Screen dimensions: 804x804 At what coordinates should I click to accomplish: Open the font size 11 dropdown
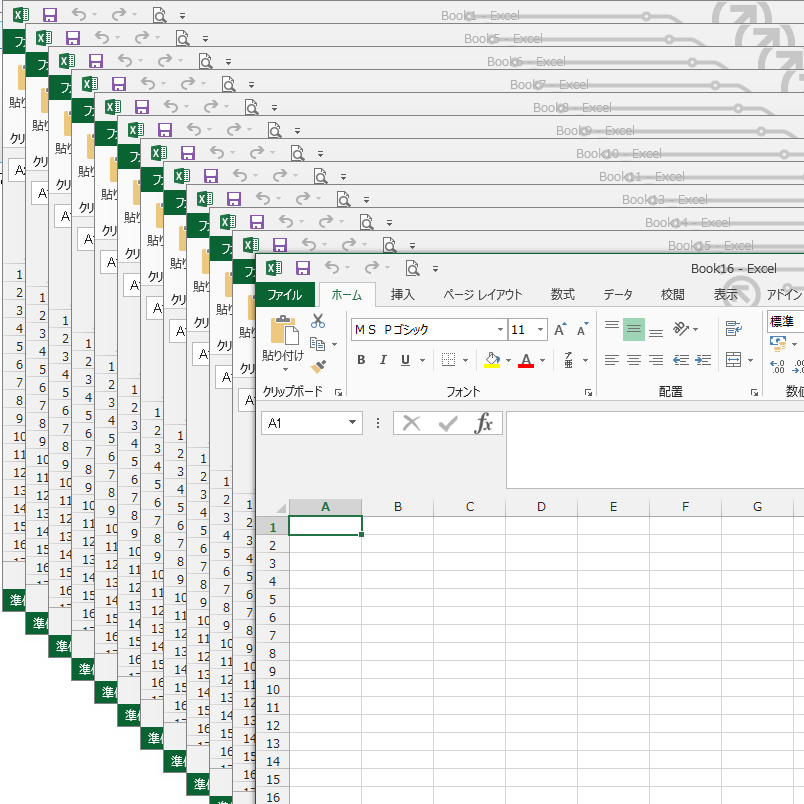click(x=540, y=329)
